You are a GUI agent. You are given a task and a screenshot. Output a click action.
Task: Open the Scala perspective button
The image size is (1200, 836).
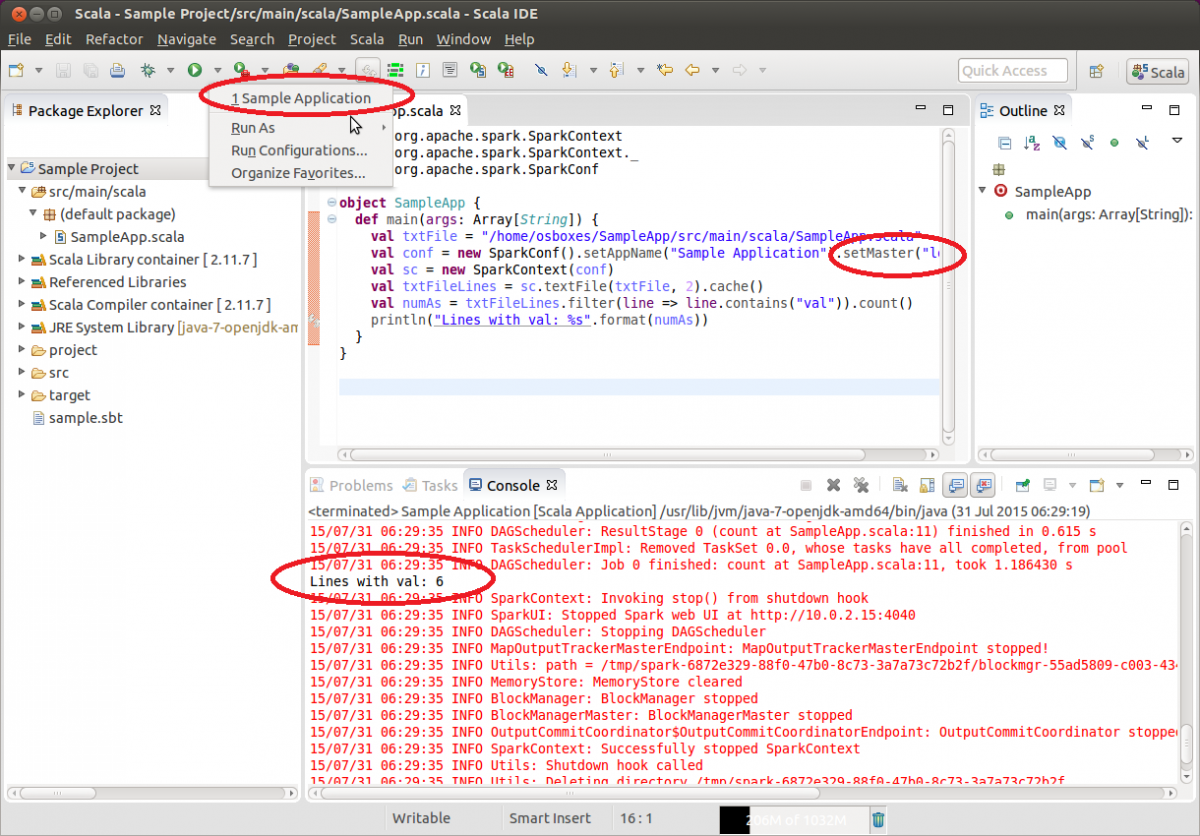coord(1157,71)
